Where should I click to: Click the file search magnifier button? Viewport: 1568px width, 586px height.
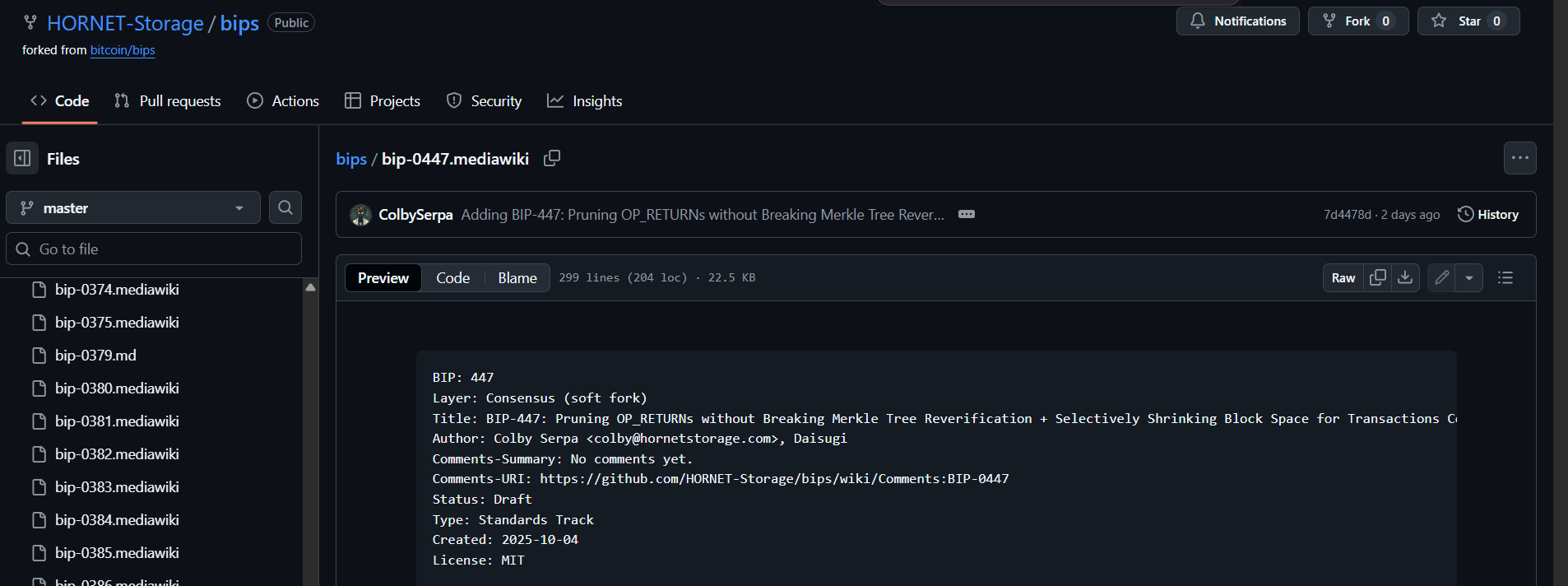pyautogui.click(x=285, y=207)
